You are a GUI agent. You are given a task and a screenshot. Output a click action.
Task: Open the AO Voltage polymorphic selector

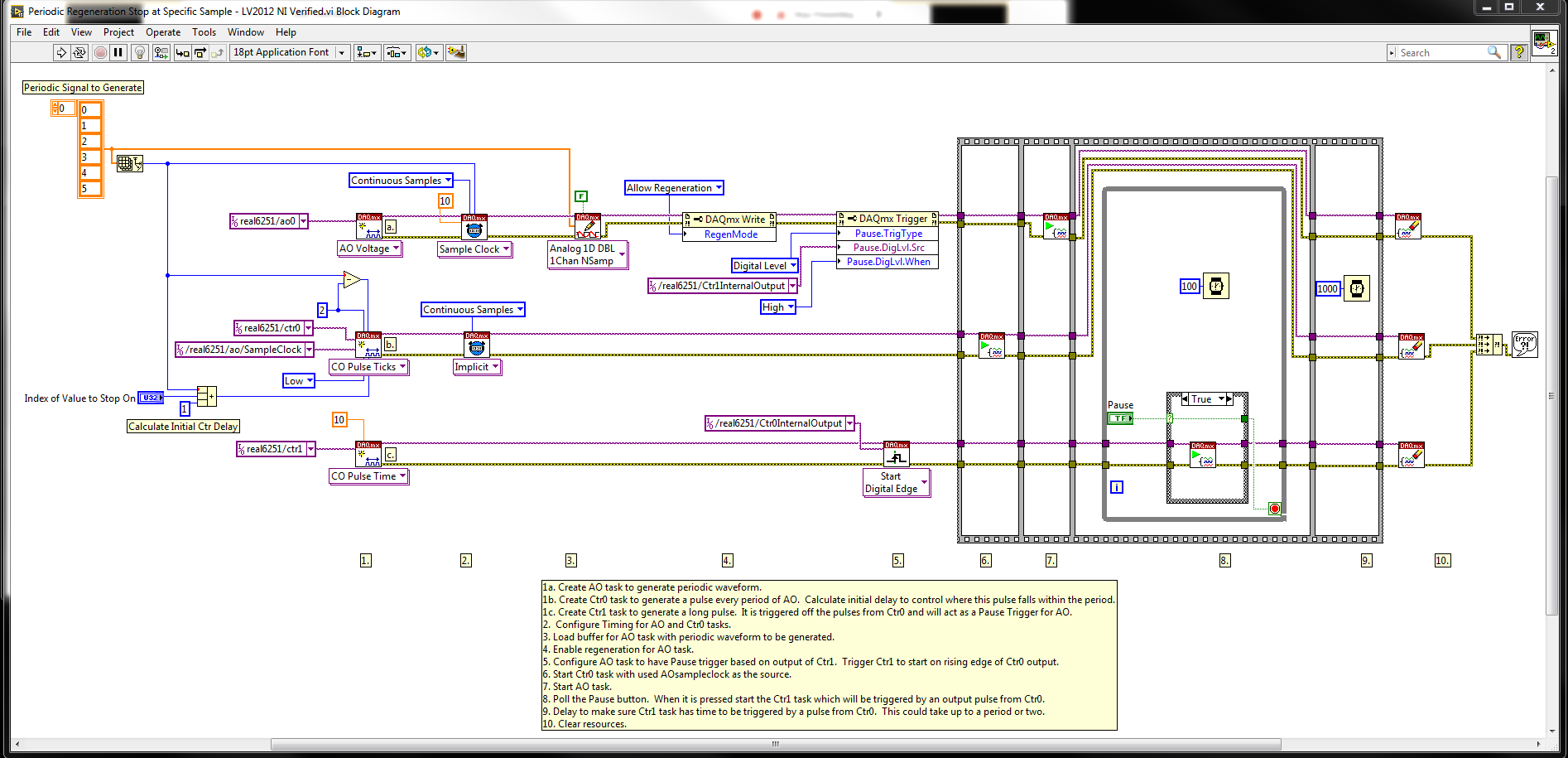[x=369, y=249]
